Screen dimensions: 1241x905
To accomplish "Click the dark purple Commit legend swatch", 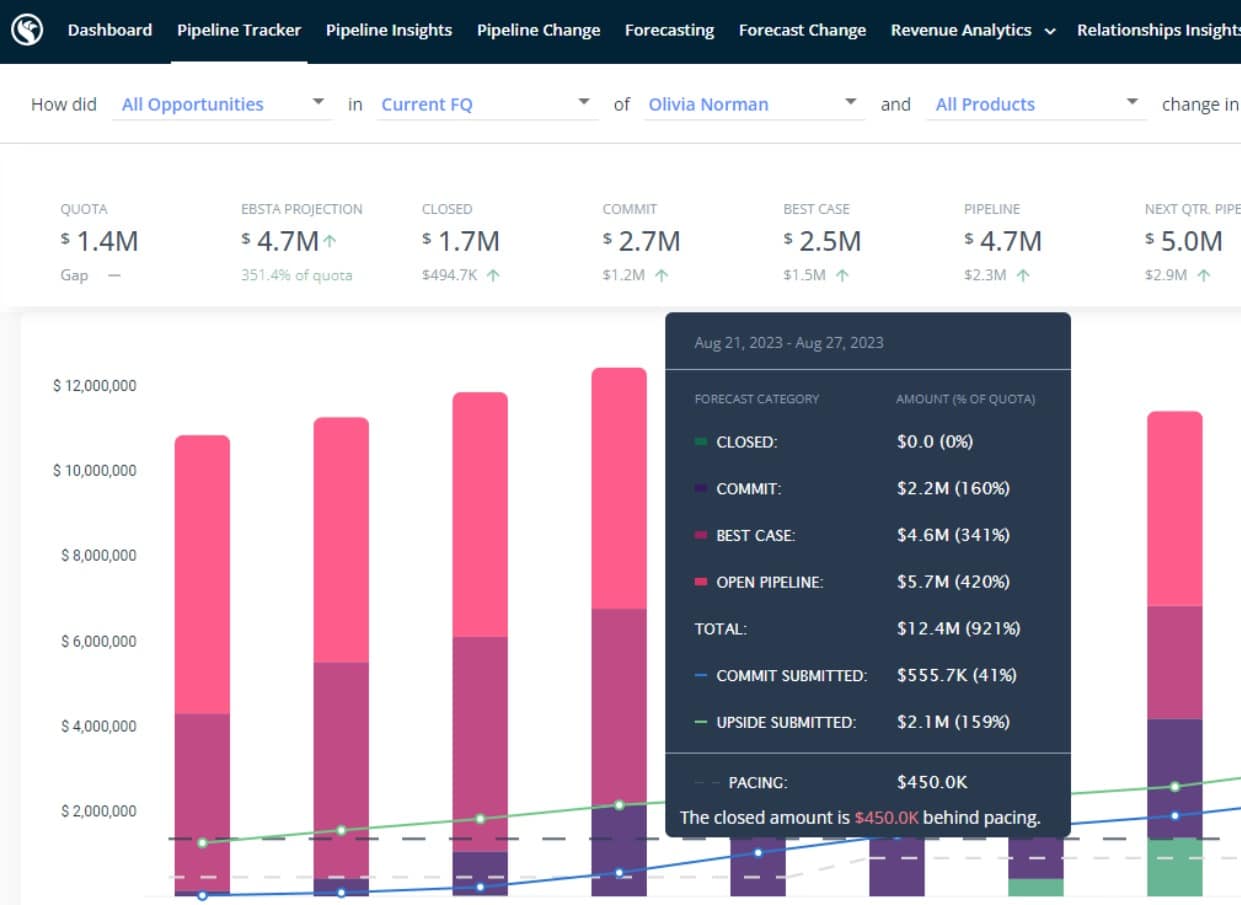I will point(701,489).
